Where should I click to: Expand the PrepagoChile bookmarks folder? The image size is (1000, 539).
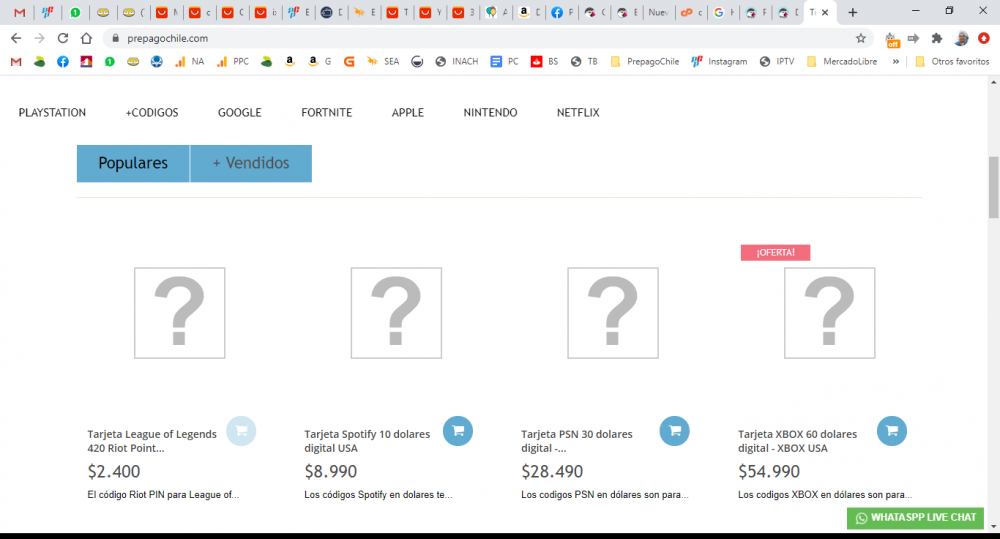click(644, 62)
